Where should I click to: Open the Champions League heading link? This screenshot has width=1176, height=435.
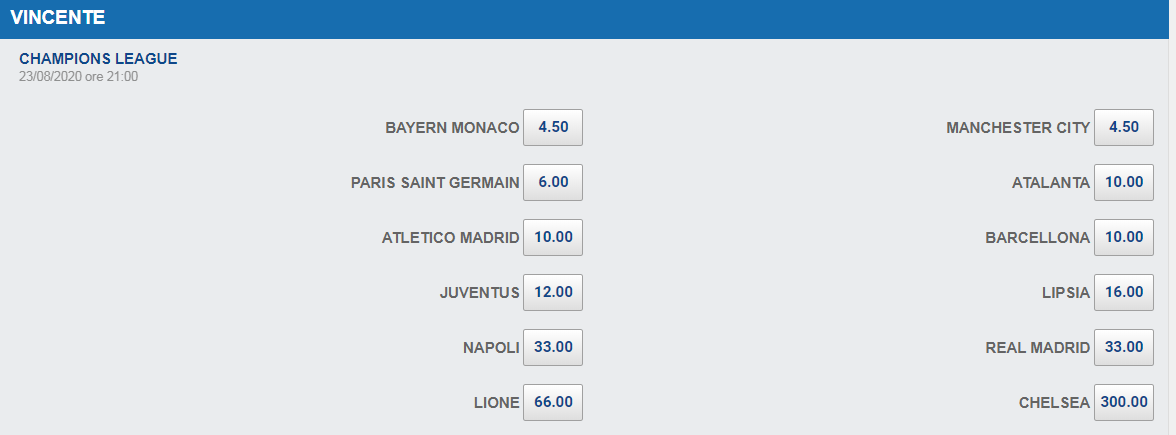[x=98, y=58]
